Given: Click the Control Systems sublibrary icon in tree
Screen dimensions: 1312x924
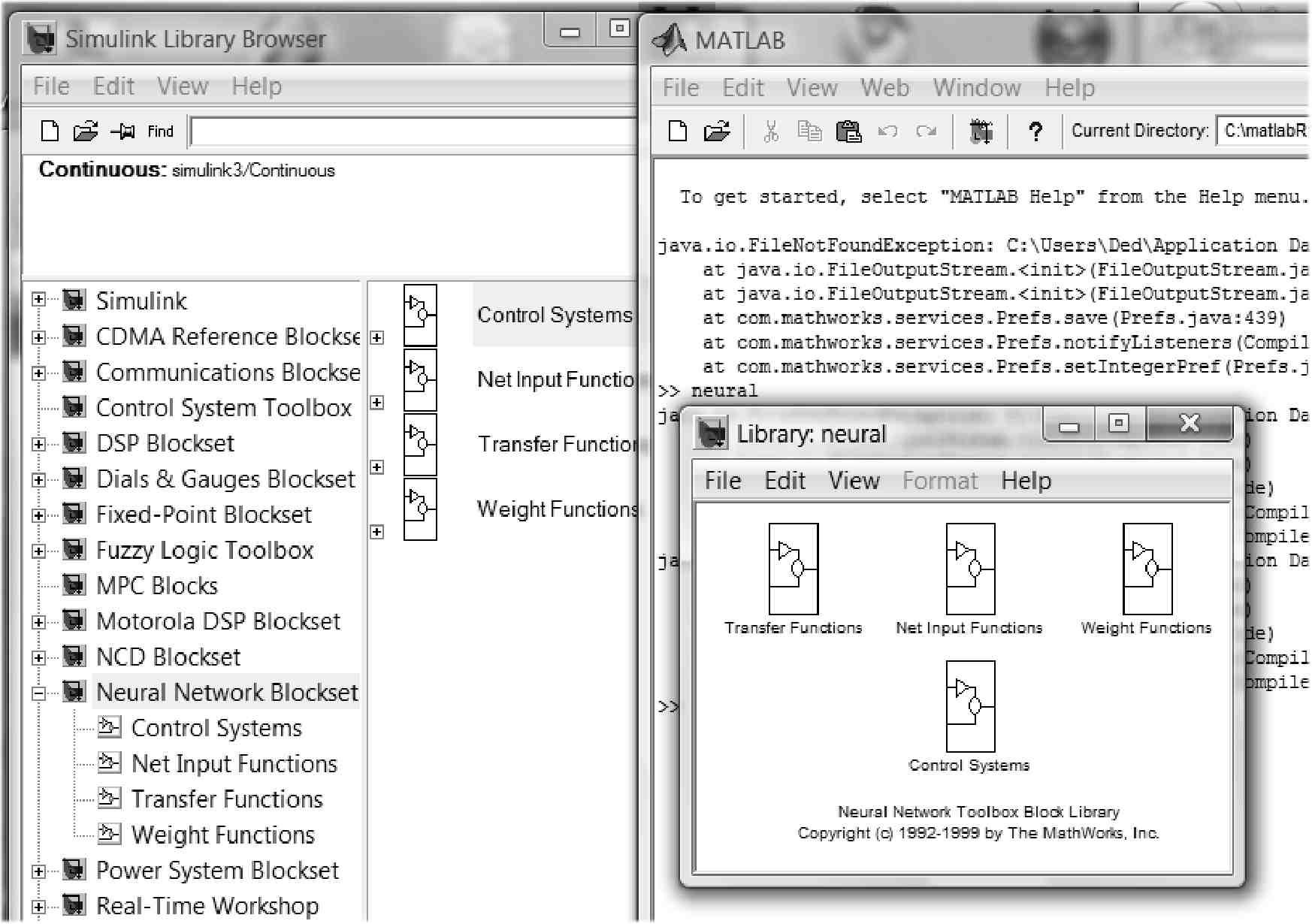Looking at the screenshot, I should pos(109,728).
